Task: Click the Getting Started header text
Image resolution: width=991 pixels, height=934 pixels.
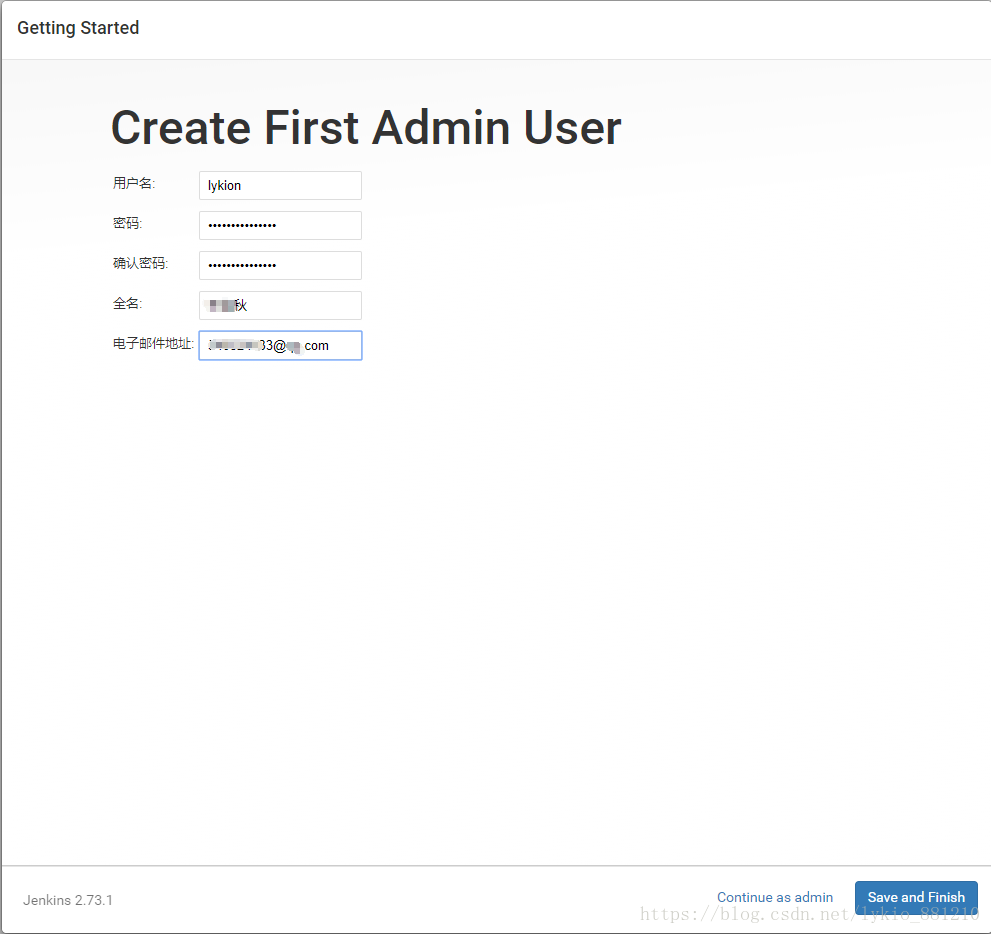Action: pos(77,27)
